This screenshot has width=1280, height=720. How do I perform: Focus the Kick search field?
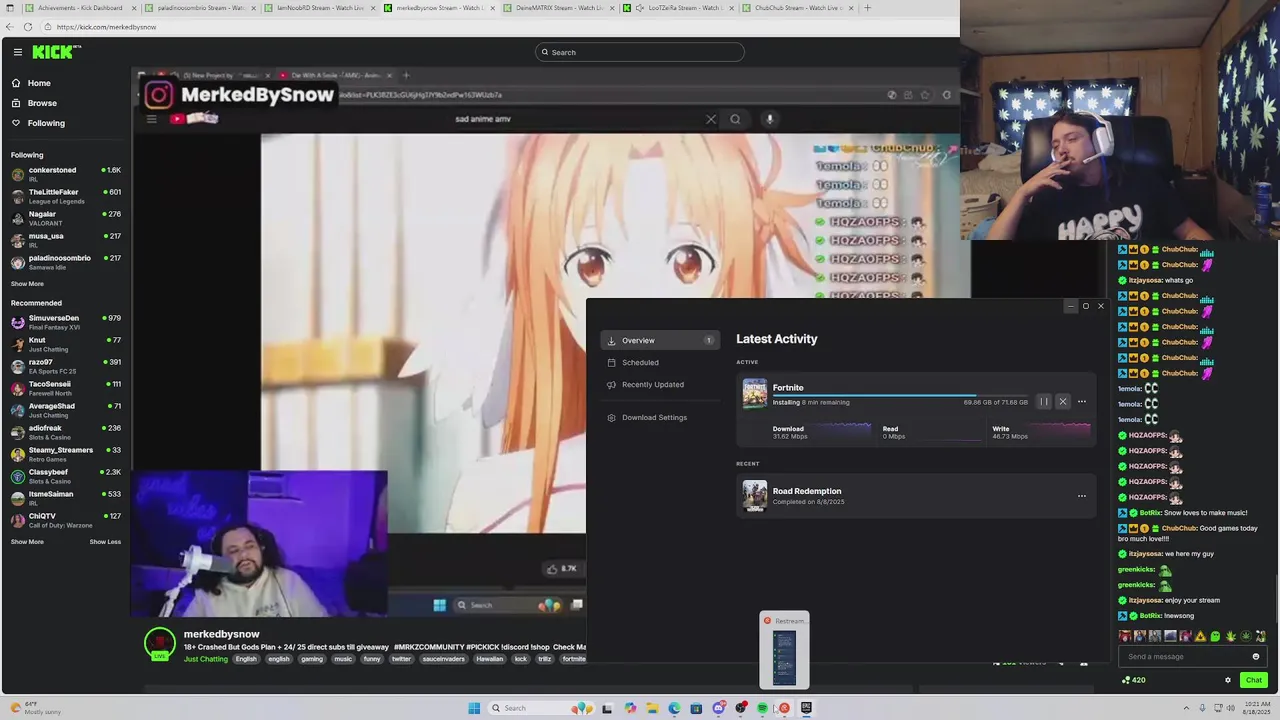(640, 52)
